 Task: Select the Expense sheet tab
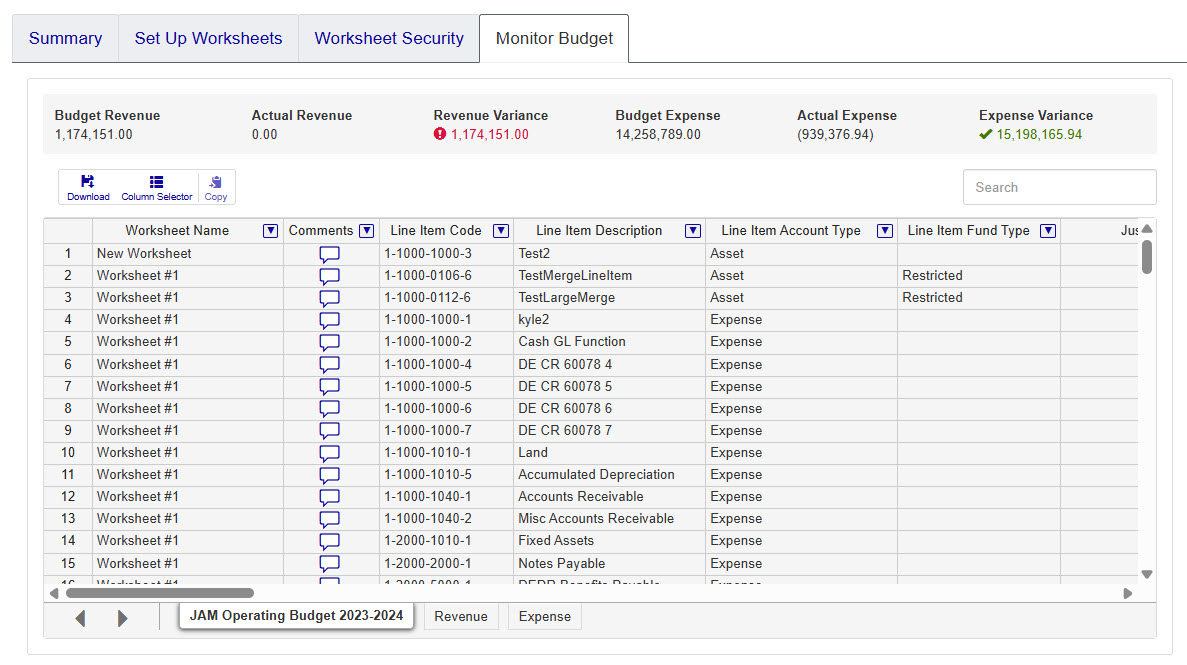(x=545, y=616)
